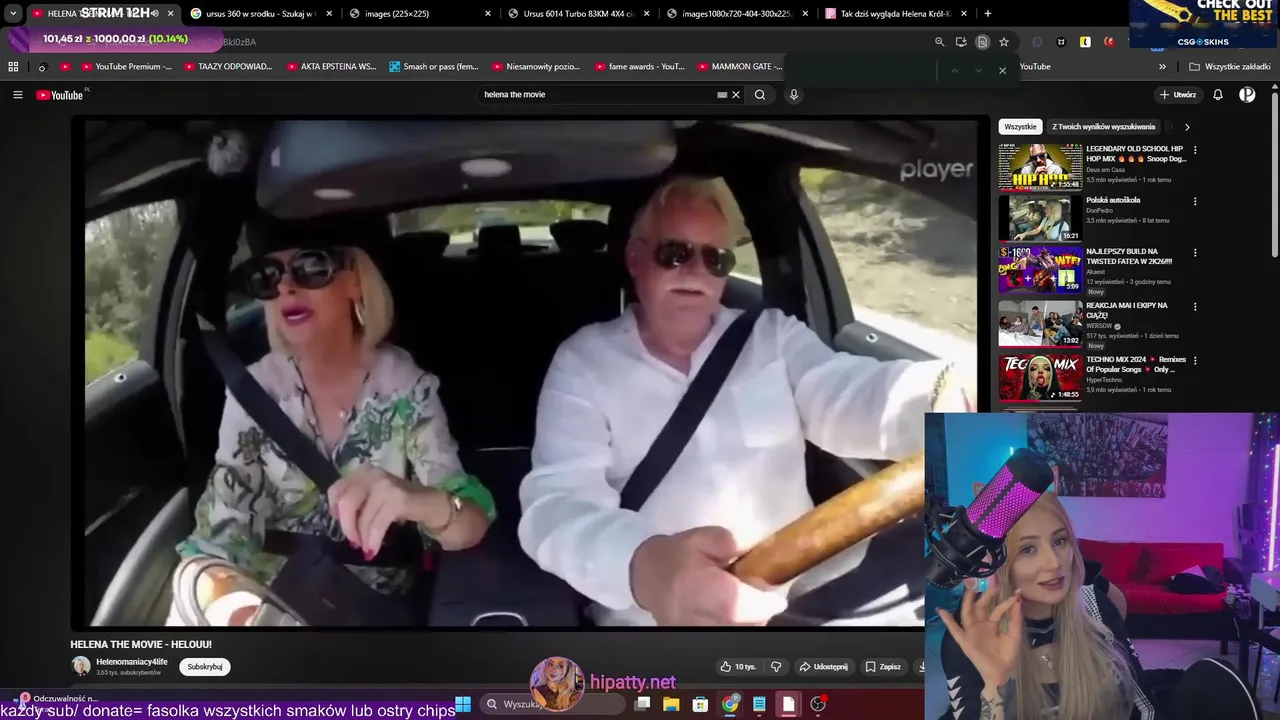Viewport: 1280px width, 720px height.
Task: Go to the YouTube home logo
Action: (x=60, y=95)
